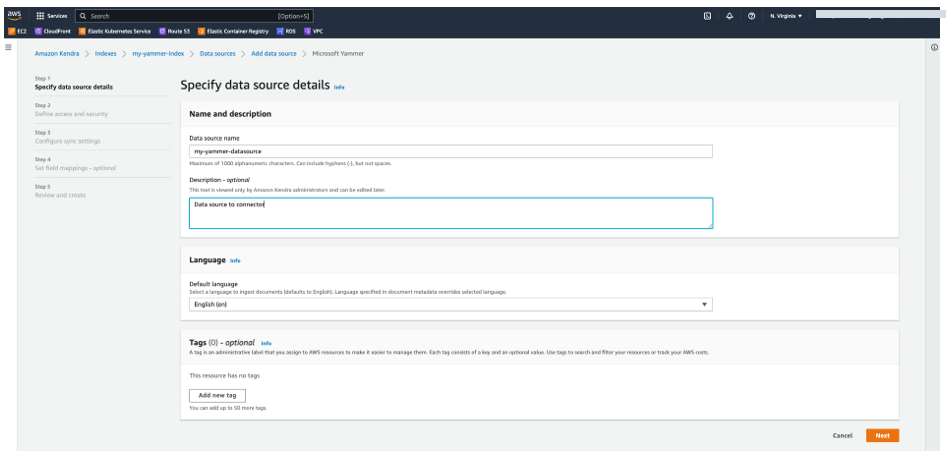Open the Default language dropdown

coord(451,305)
